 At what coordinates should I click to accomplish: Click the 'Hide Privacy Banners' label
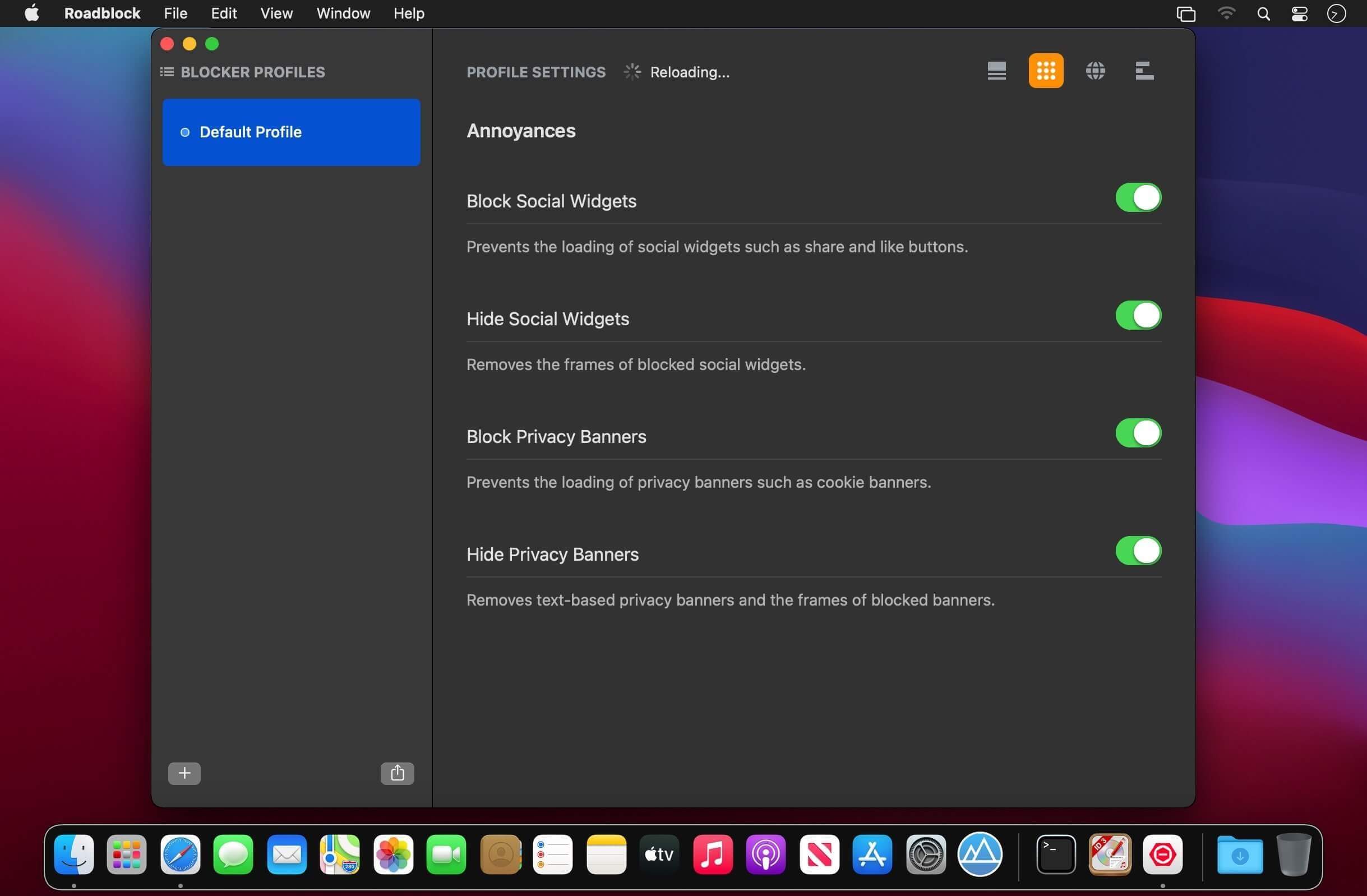point(552,555)
